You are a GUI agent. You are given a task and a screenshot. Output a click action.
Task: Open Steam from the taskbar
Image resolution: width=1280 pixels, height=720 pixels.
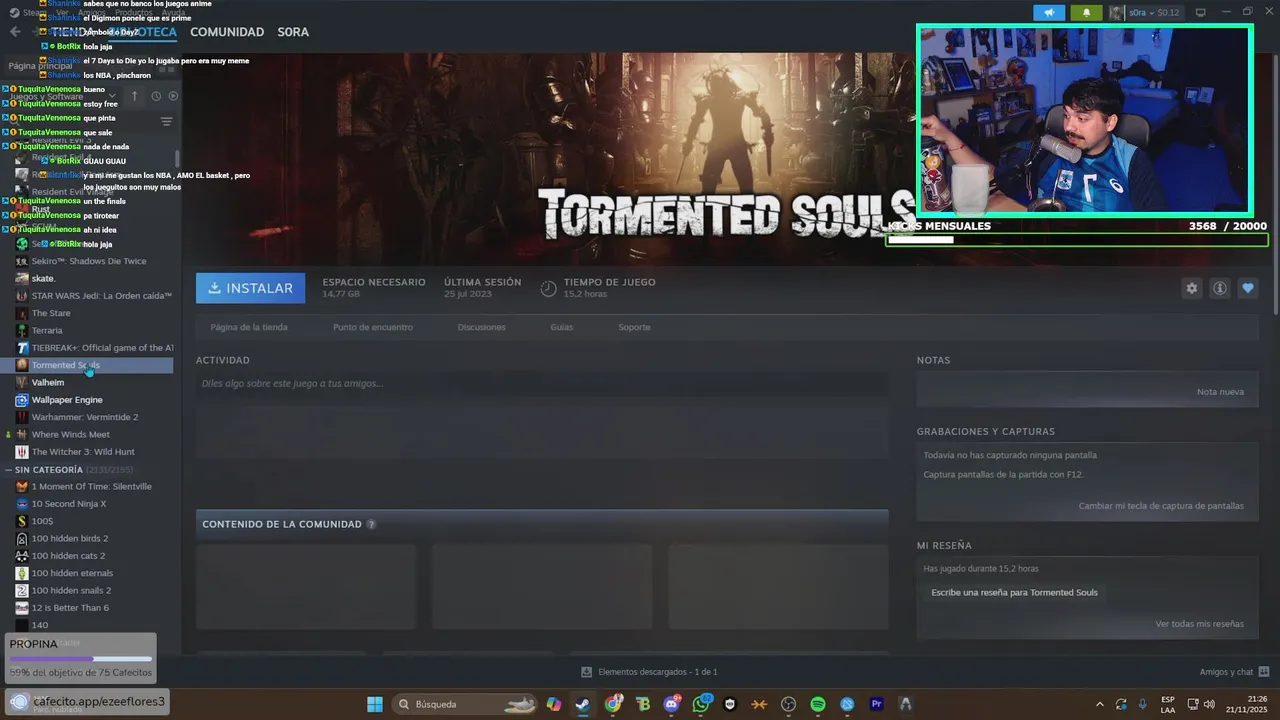pos(582,704)
